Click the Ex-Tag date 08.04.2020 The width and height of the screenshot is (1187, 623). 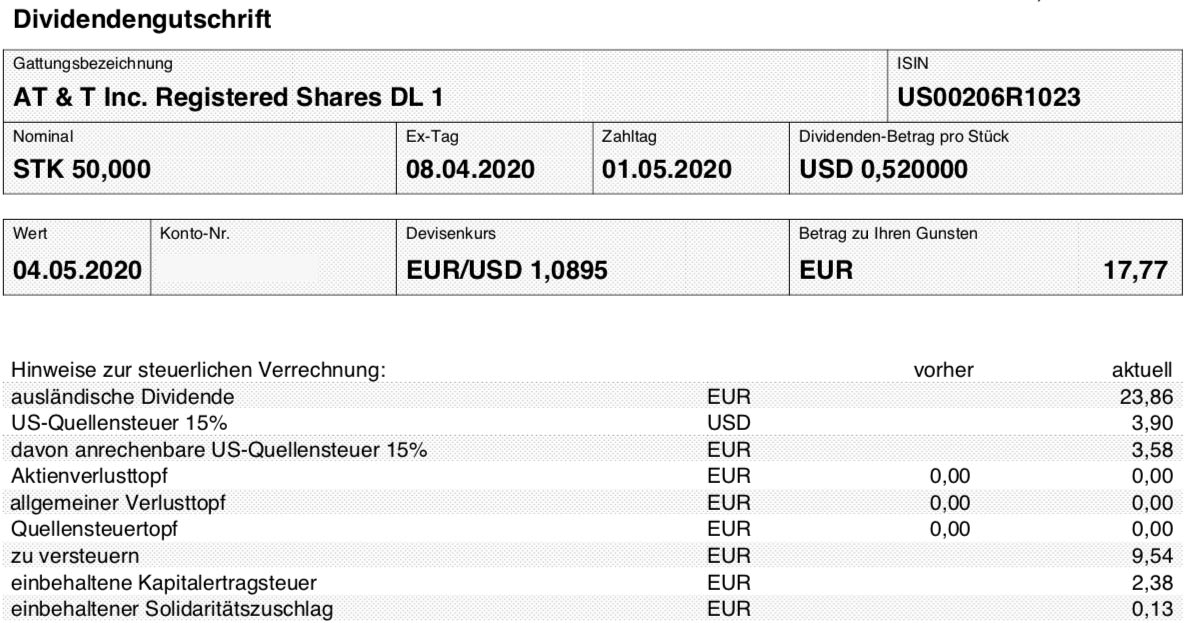[470, 169]
